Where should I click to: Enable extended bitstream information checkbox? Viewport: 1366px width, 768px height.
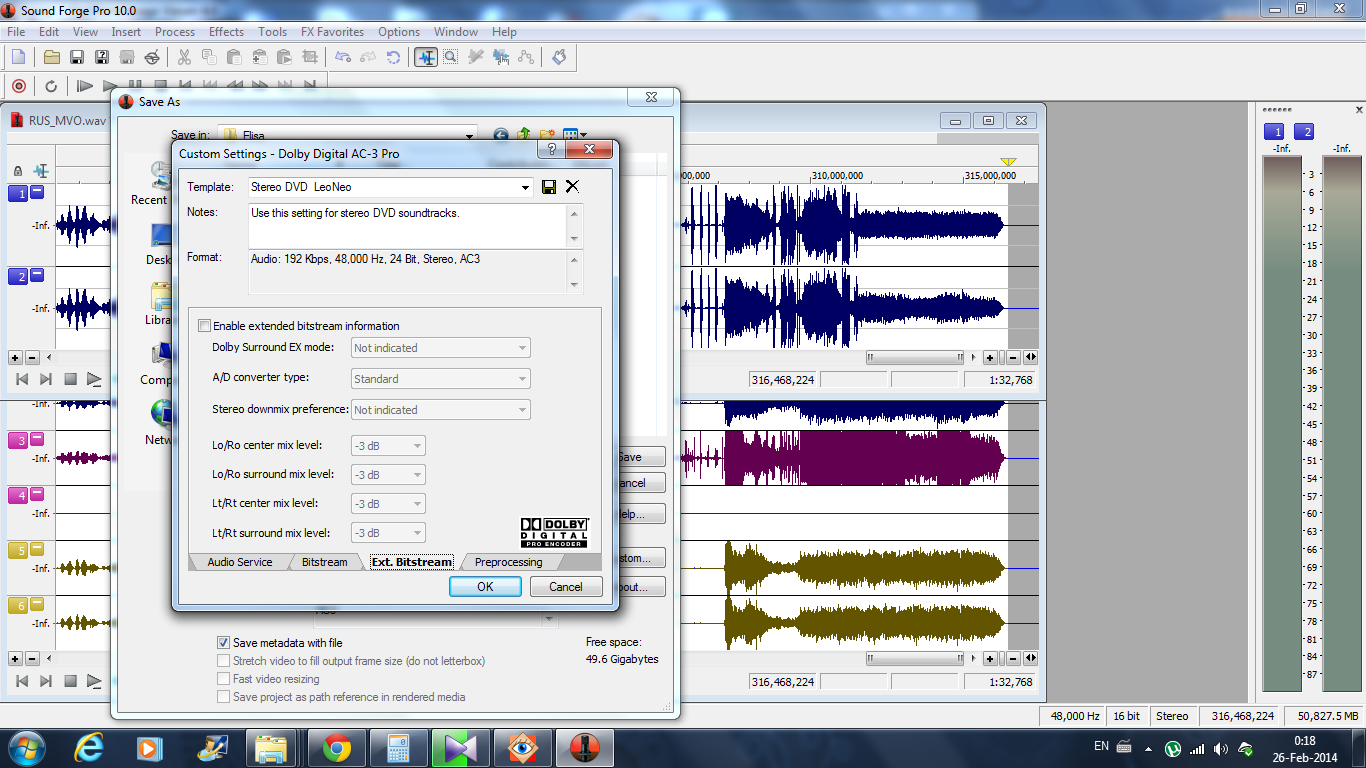point(205,326)
